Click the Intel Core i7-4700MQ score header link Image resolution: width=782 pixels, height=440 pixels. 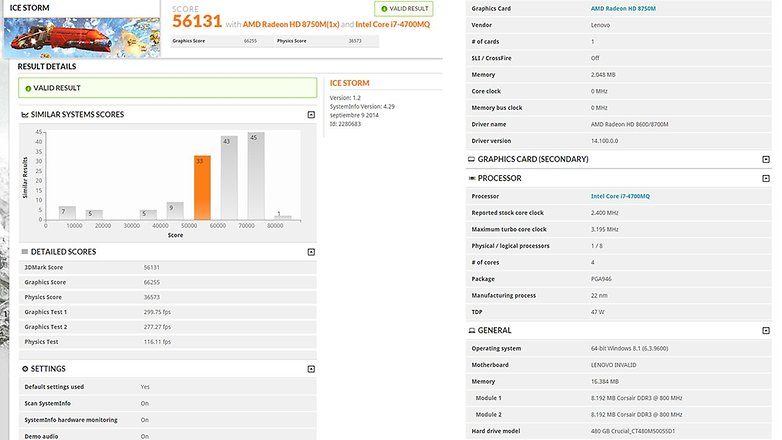pyautogui.click(x=392, y=24)
